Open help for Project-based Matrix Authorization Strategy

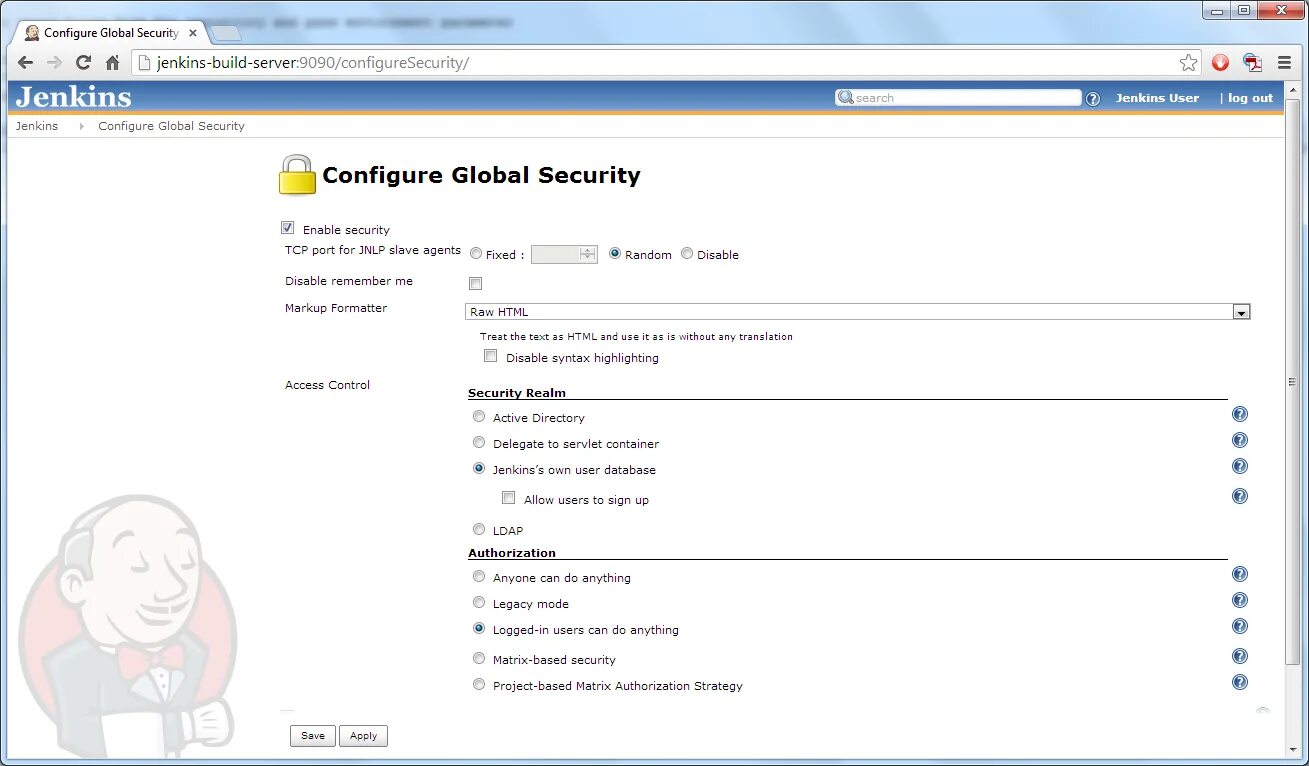pos(1240,682)
